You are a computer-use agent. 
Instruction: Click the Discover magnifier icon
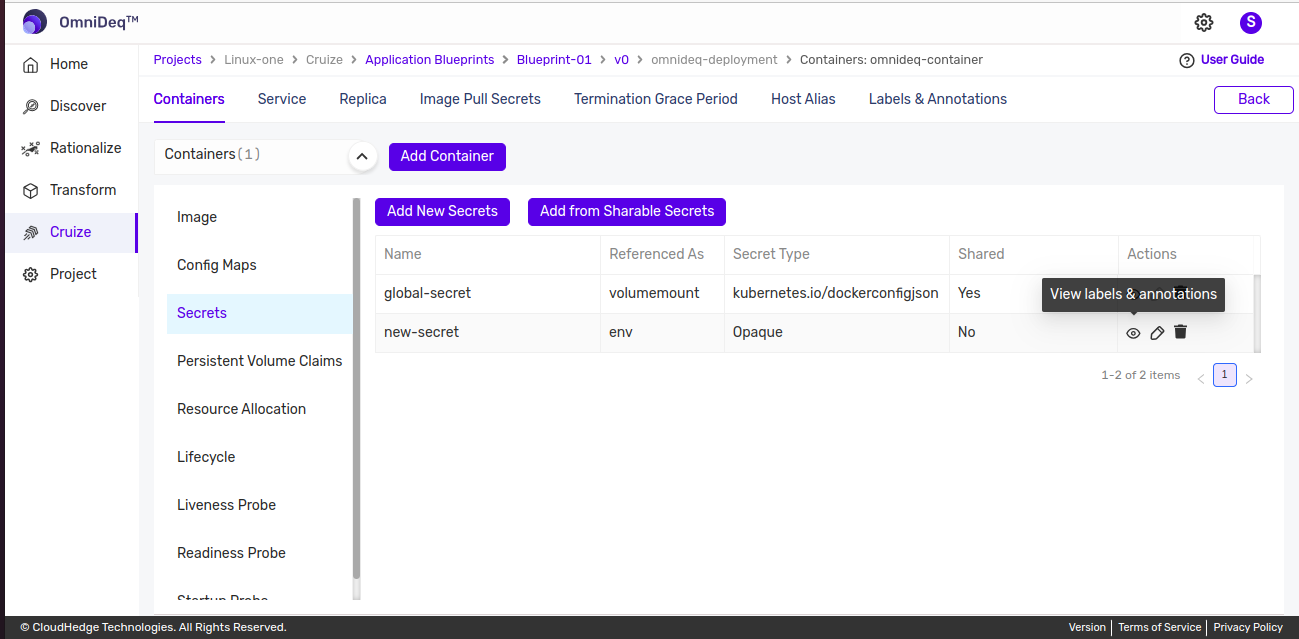[31, 106]
